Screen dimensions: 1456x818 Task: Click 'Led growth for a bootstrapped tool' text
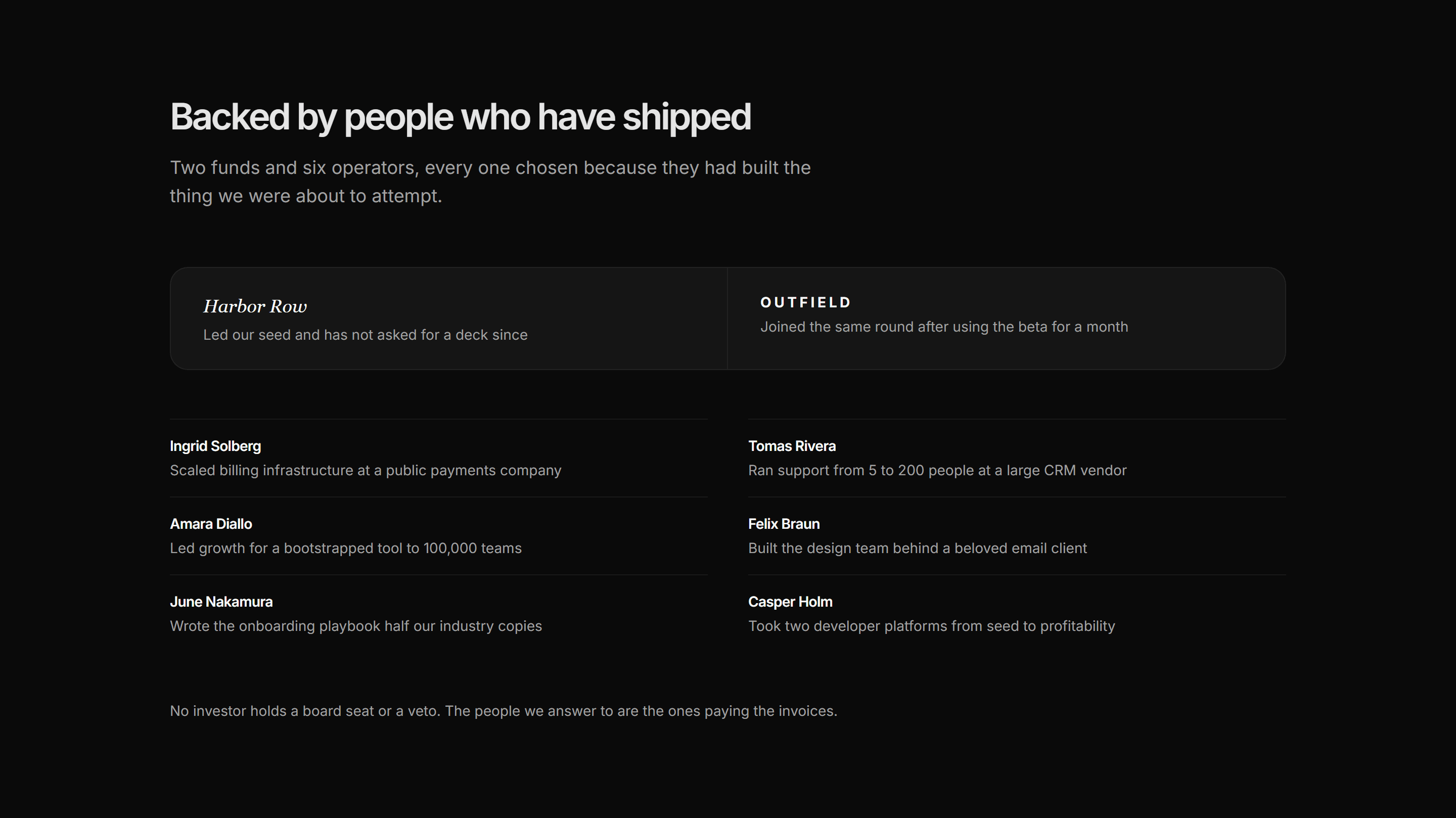(346, 549)
